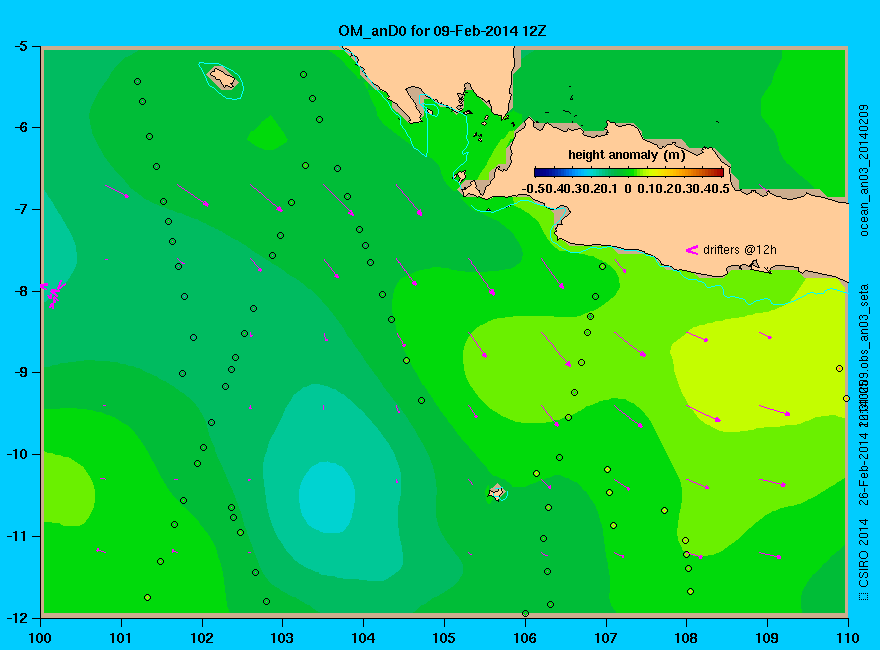Click the light cyan height minimum near 103.5 east
880x650 pixels.
point(327,496)
